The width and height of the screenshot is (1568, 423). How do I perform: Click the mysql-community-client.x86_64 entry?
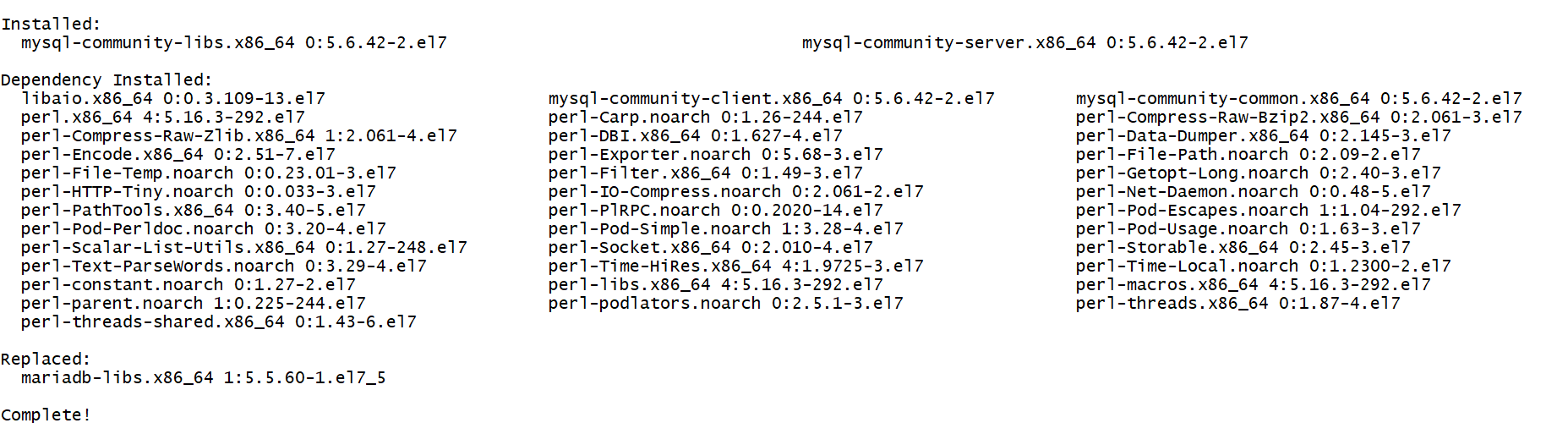(x=772, y=99)
